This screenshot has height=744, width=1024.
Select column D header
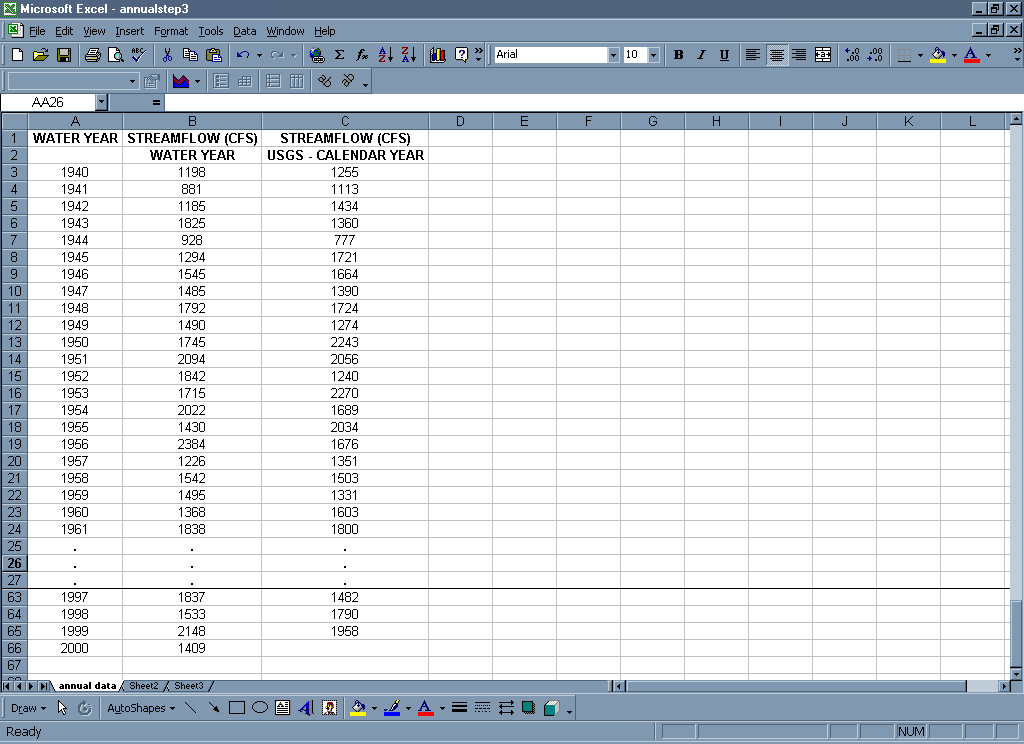460,121
